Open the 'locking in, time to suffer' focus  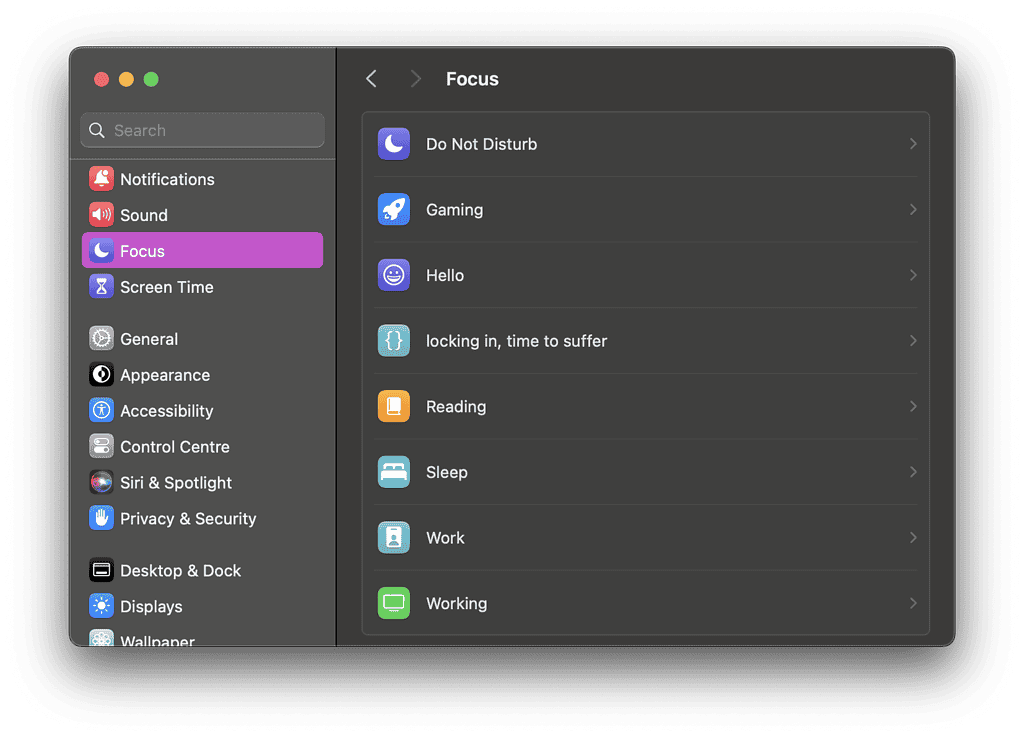click(x=516, y=341)
